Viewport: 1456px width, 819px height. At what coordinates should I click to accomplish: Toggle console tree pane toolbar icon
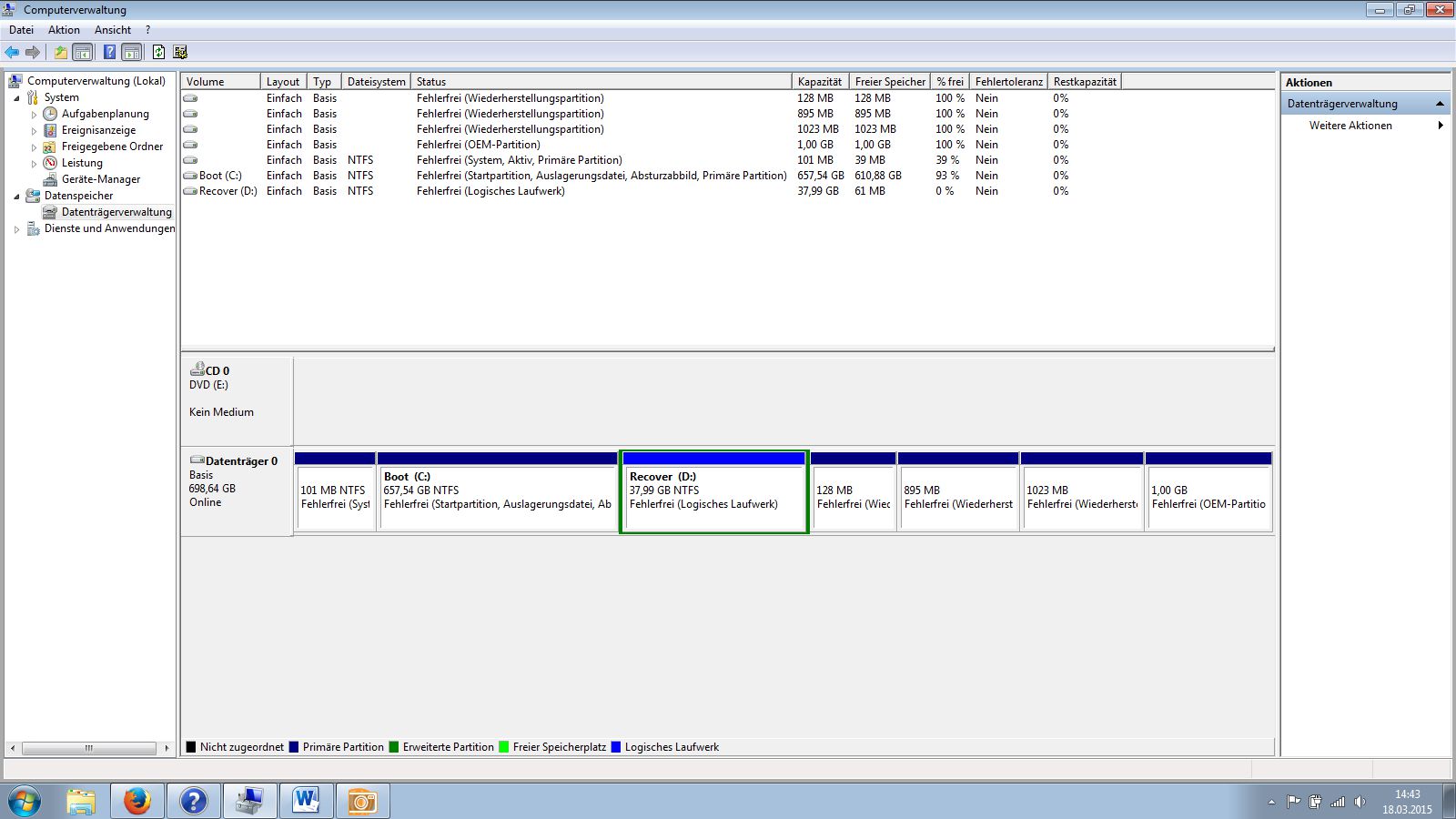[83, 53]
